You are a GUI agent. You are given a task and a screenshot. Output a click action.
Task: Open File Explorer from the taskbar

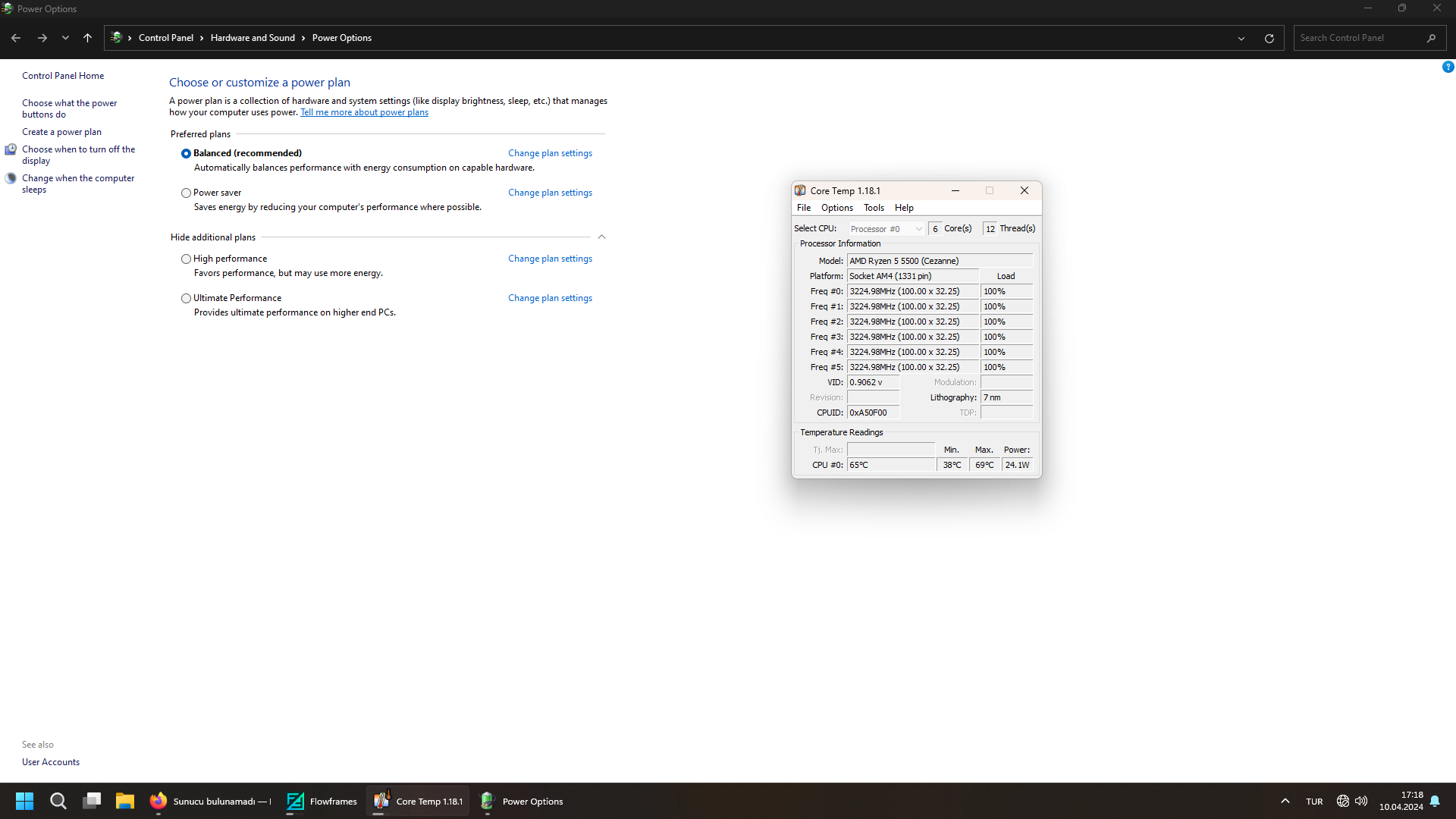click(124, 801)
